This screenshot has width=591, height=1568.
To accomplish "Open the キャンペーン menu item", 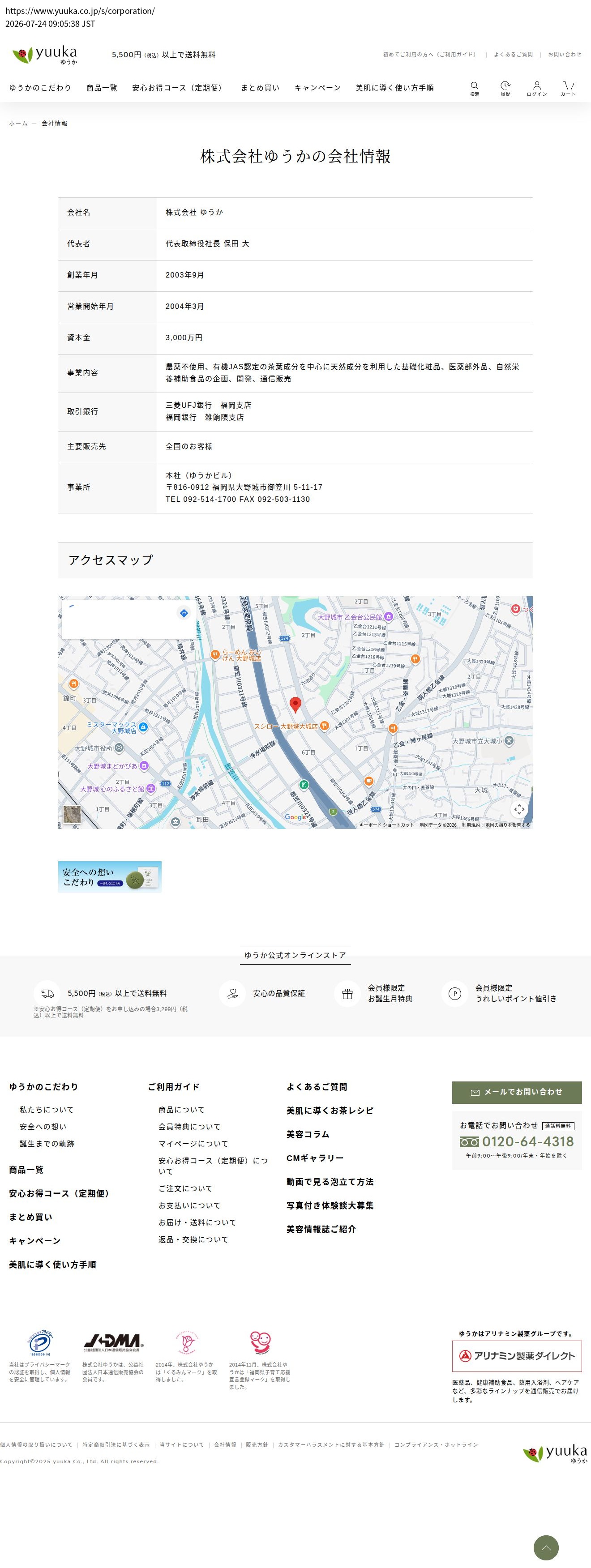I will click(x=318, y=88).
